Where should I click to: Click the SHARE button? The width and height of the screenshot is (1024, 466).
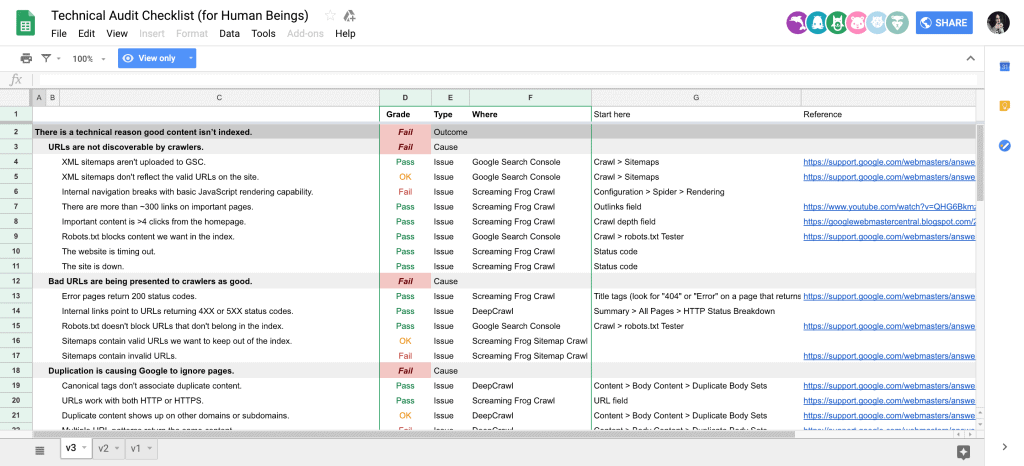944,23
